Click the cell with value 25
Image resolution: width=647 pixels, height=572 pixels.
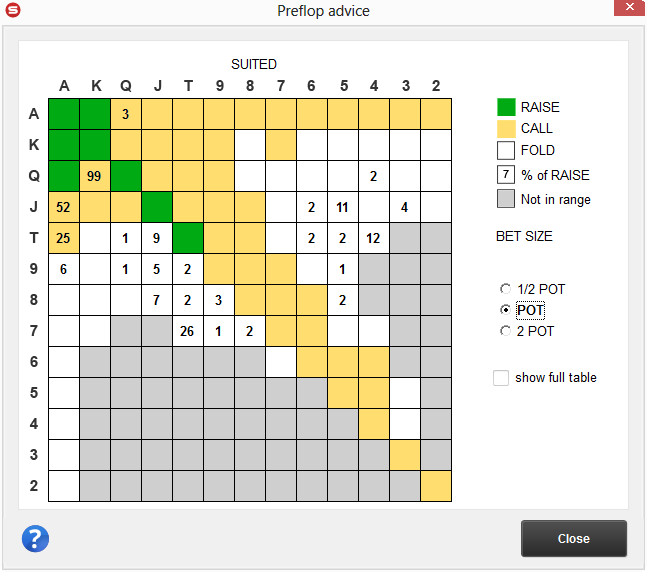click(x=63, y=238)
